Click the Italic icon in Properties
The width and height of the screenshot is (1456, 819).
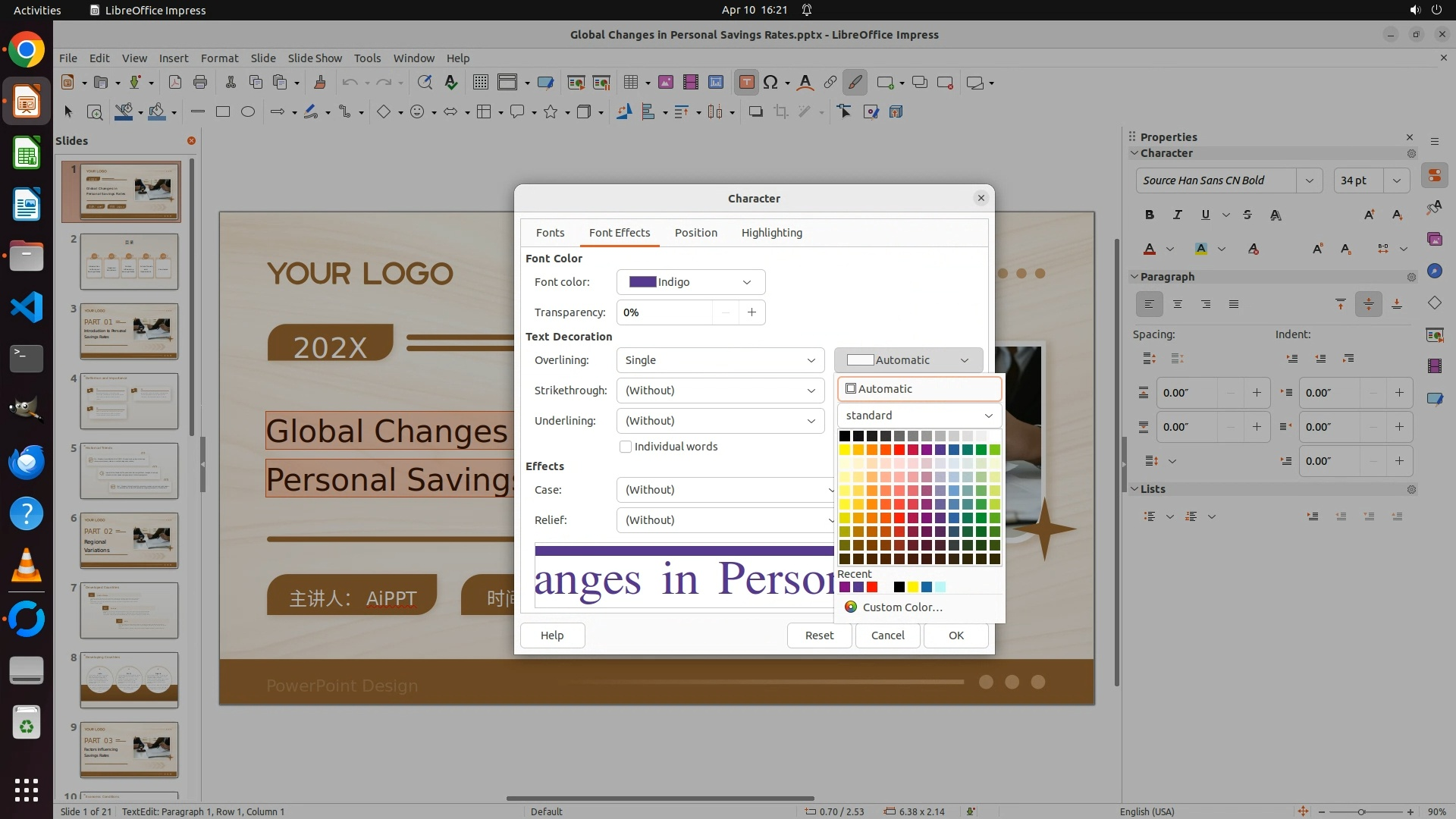point(1178,215)
